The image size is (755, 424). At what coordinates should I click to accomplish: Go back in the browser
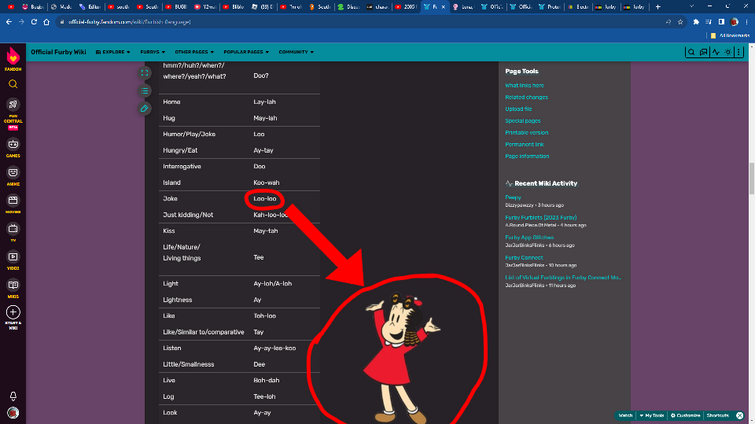(x=9, y=22)
